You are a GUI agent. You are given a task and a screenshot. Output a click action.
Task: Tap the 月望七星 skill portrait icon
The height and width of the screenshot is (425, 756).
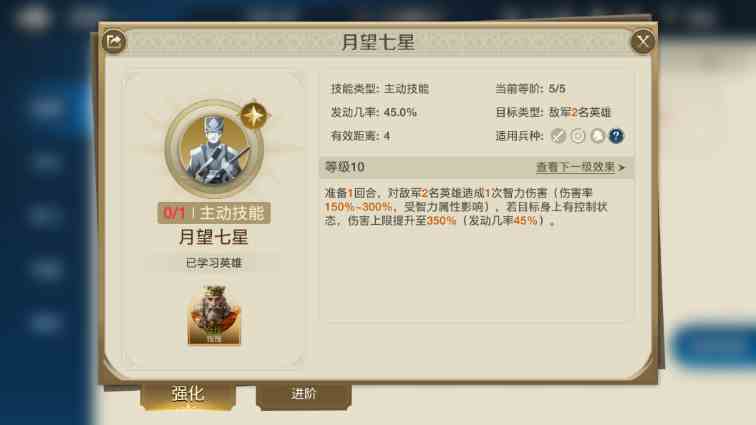point(214,149)
